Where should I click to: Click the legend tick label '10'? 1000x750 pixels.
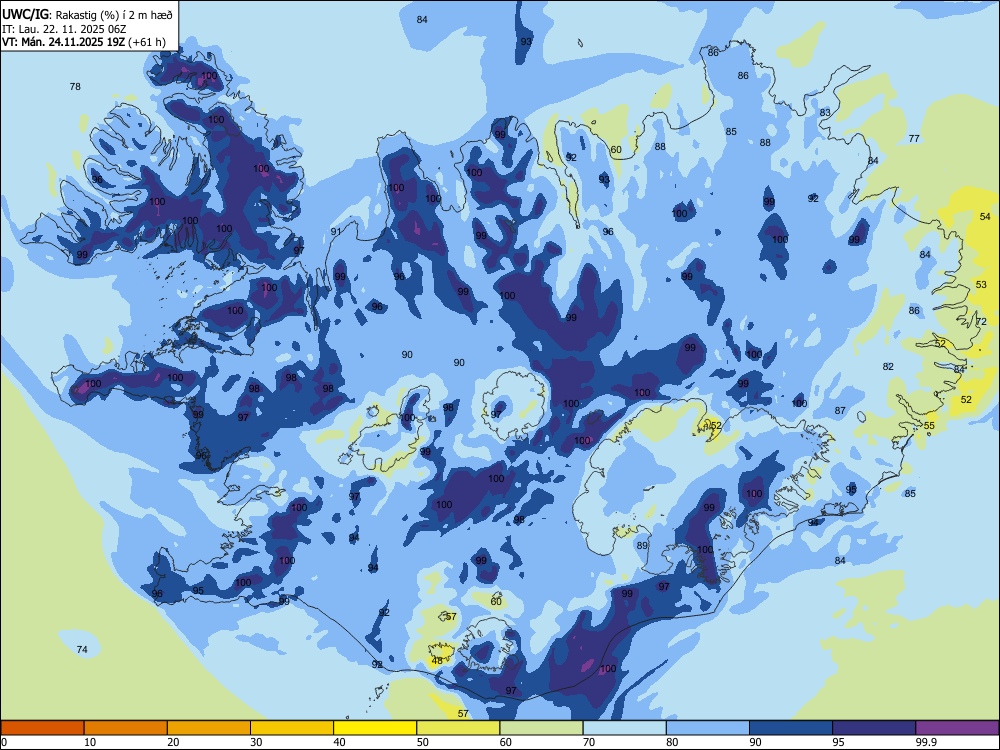[x=90, y=742]
